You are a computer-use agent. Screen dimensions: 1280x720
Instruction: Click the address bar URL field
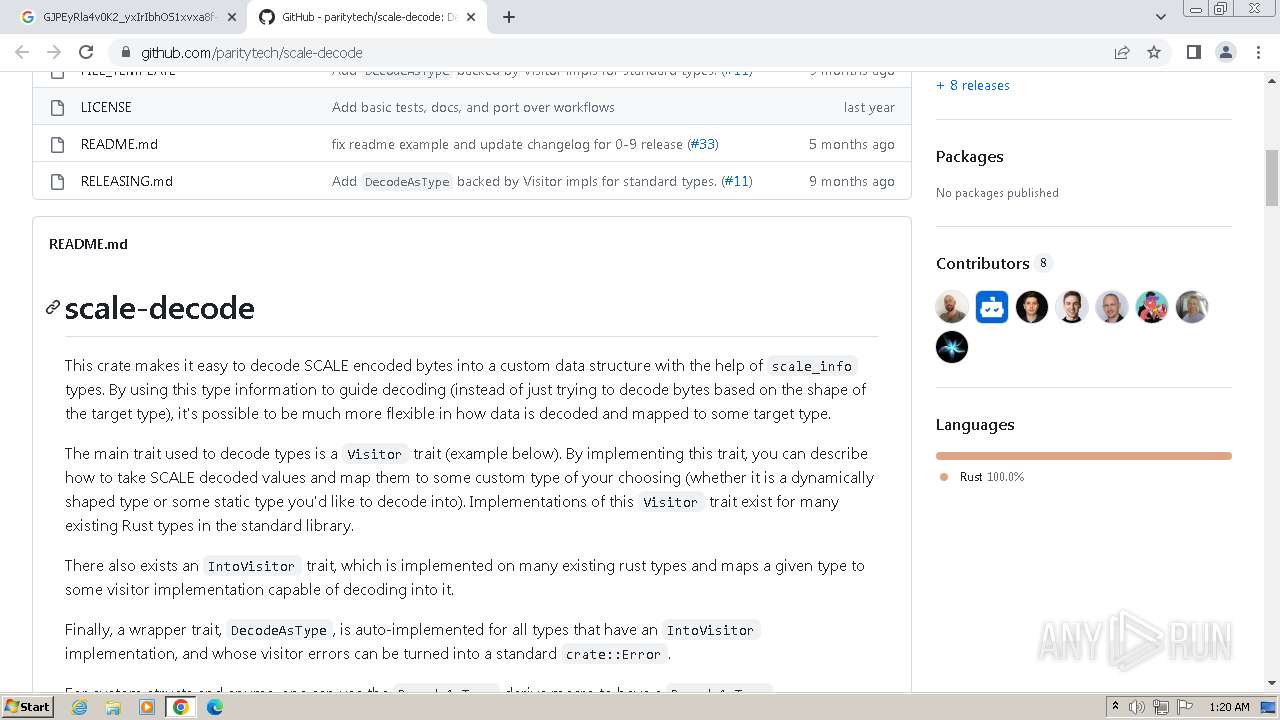620,52
